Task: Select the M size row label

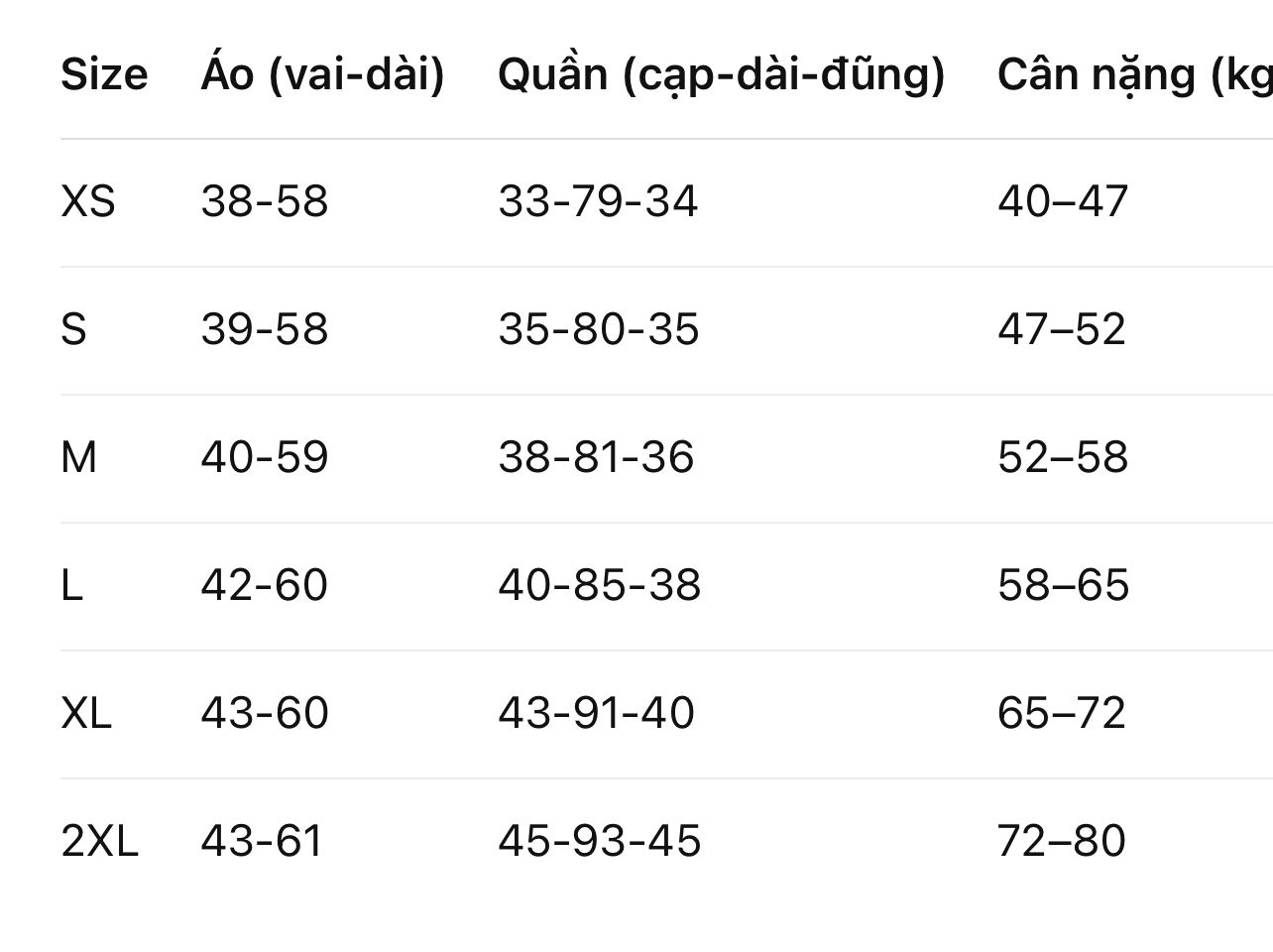Action: point(79,458)
